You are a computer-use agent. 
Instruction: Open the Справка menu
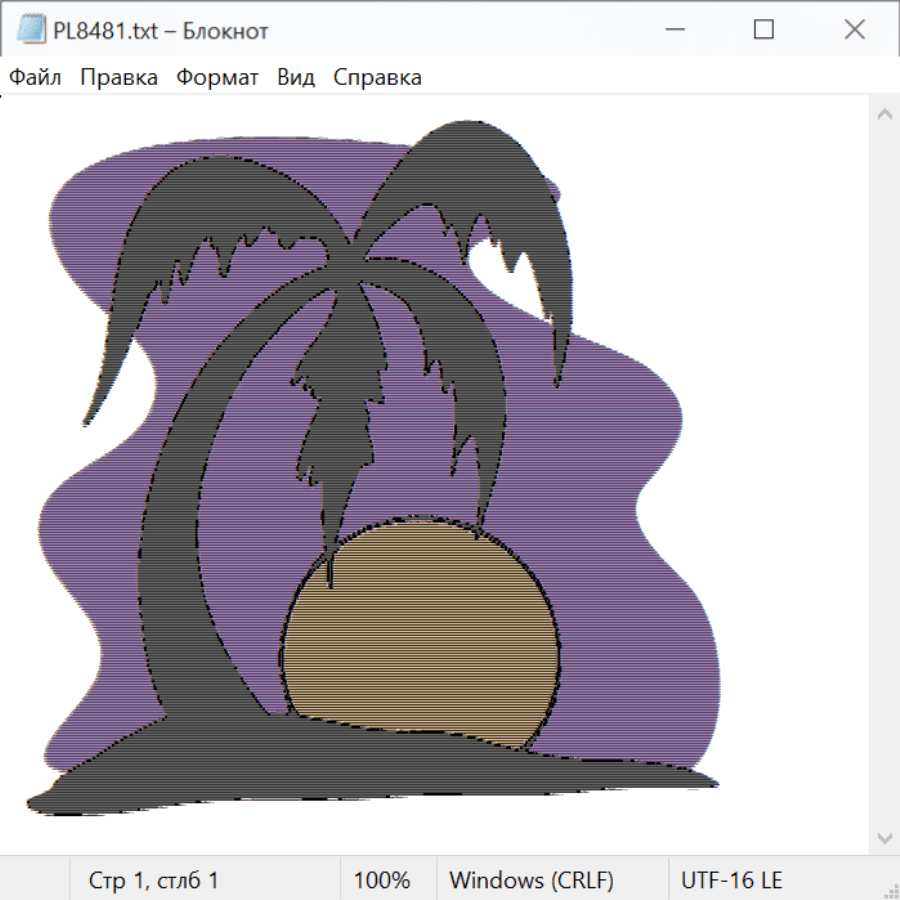point(377,78)
